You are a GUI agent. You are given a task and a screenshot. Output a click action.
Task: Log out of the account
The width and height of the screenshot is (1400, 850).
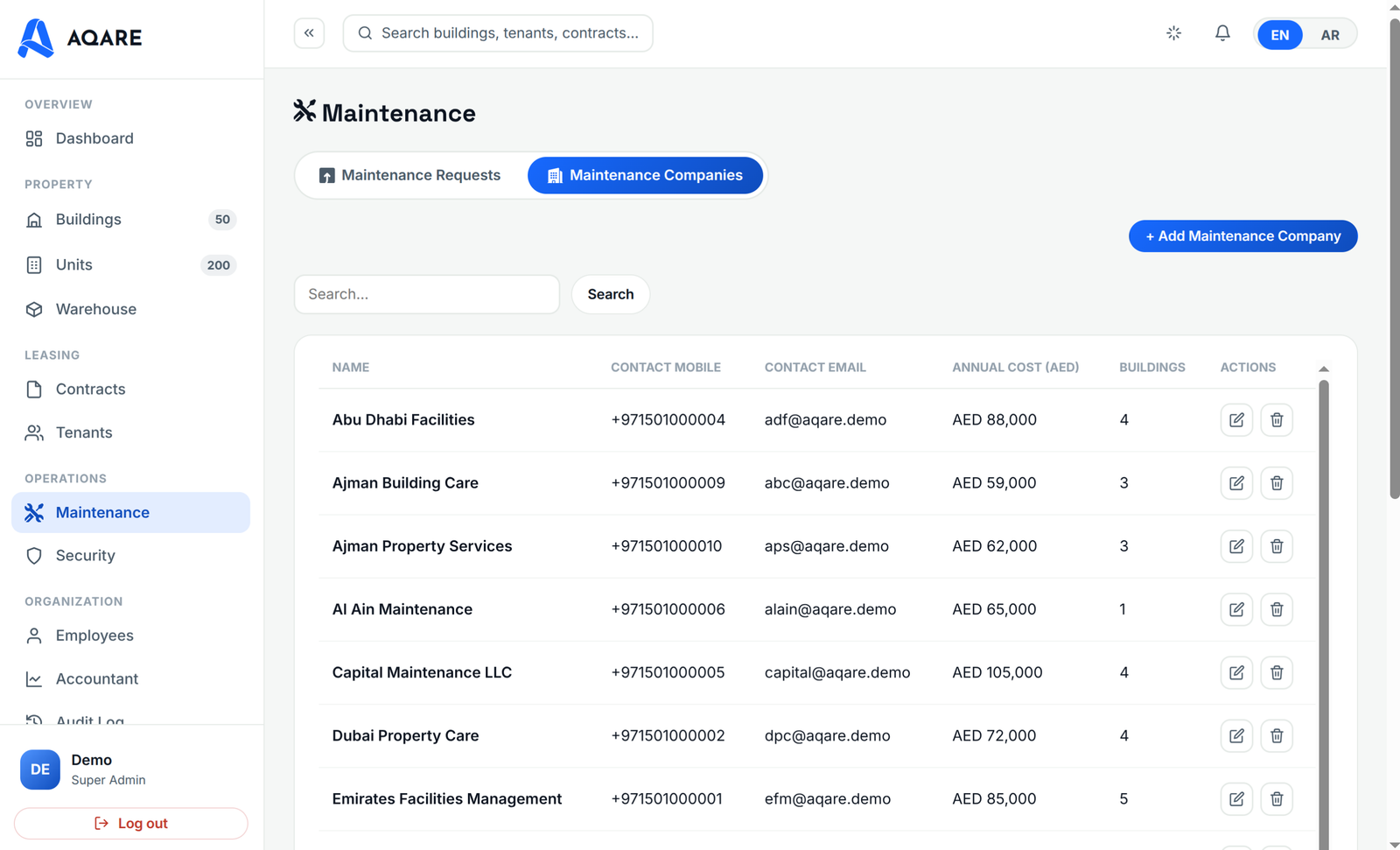131,824
